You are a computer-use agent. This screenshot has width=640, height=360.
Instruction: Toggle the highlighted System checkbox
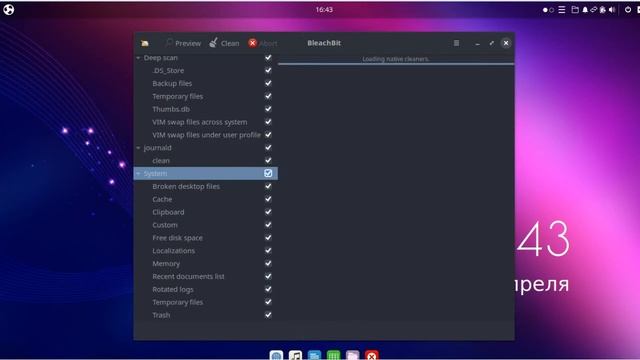[268, 173]
